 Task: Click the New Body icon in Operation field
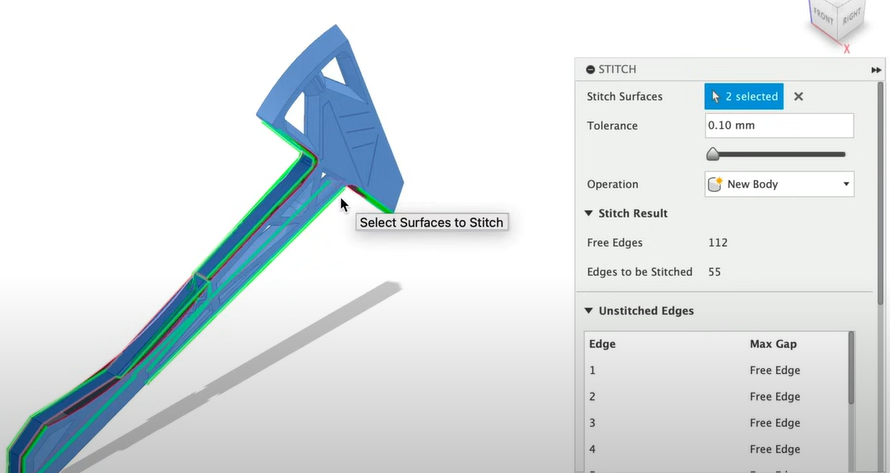(716, 184)
